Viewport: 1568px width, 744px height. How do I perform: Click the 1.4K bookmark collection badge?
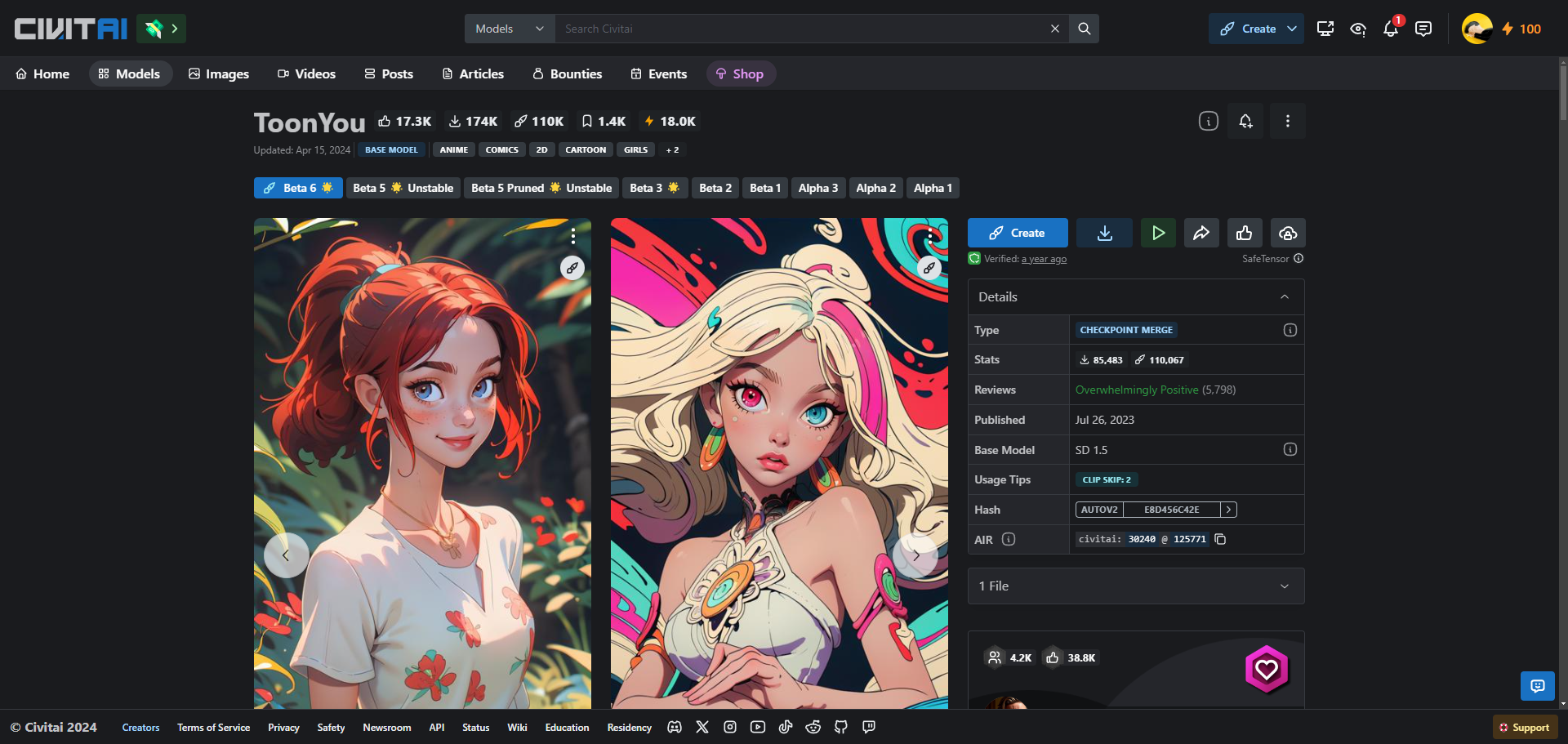(x=604, y=121)
